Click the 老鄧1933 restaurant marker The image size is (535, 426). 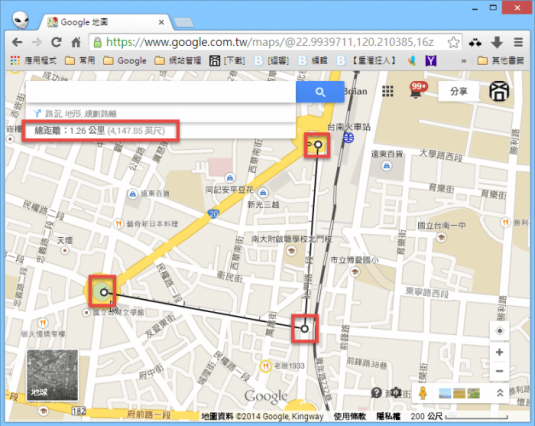(x=265, y=366)
